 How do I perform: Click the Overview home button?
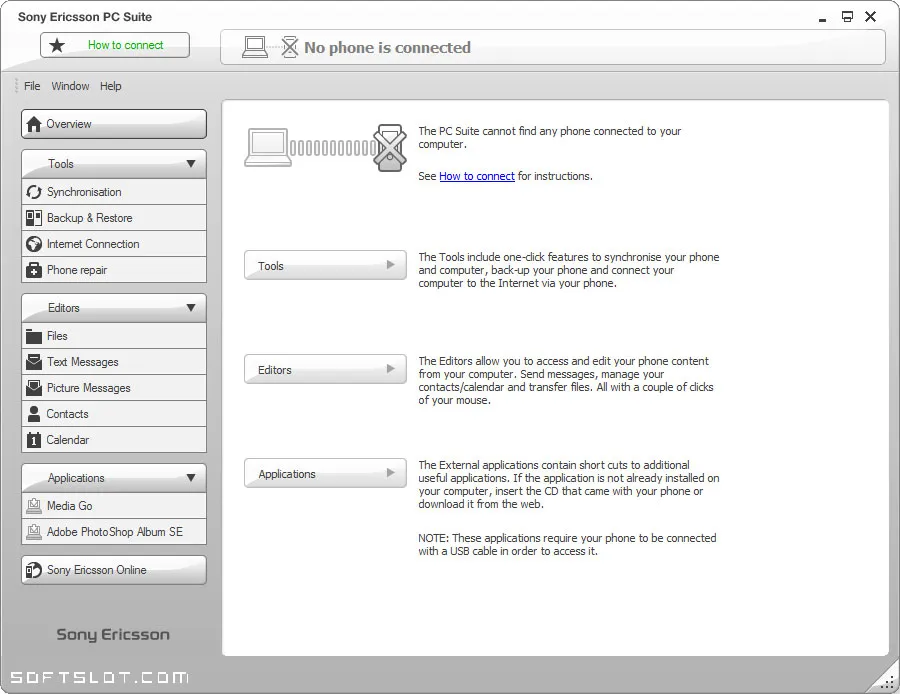coord(114,124)
